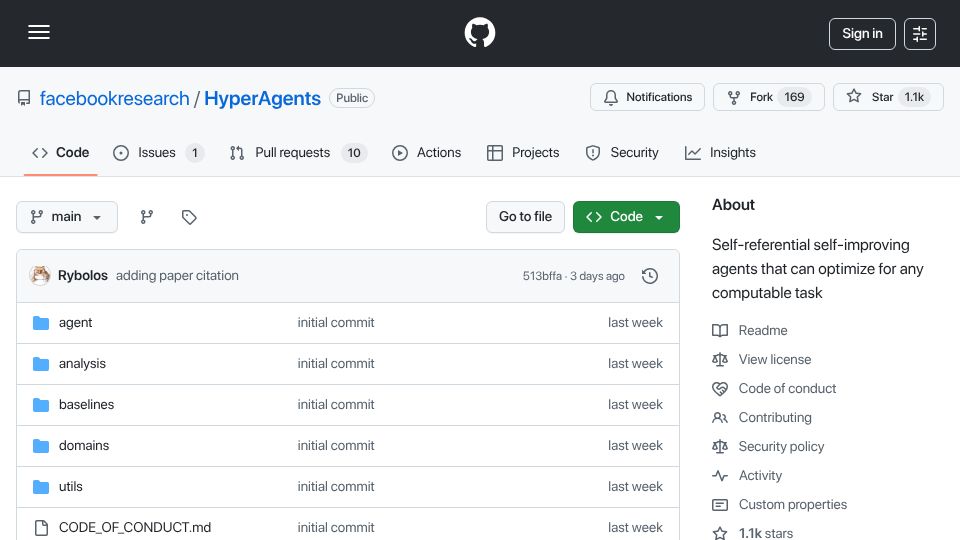View branches via the branch icon
Image resolution: width=960 pixels, height=540 pixels.
146,217
